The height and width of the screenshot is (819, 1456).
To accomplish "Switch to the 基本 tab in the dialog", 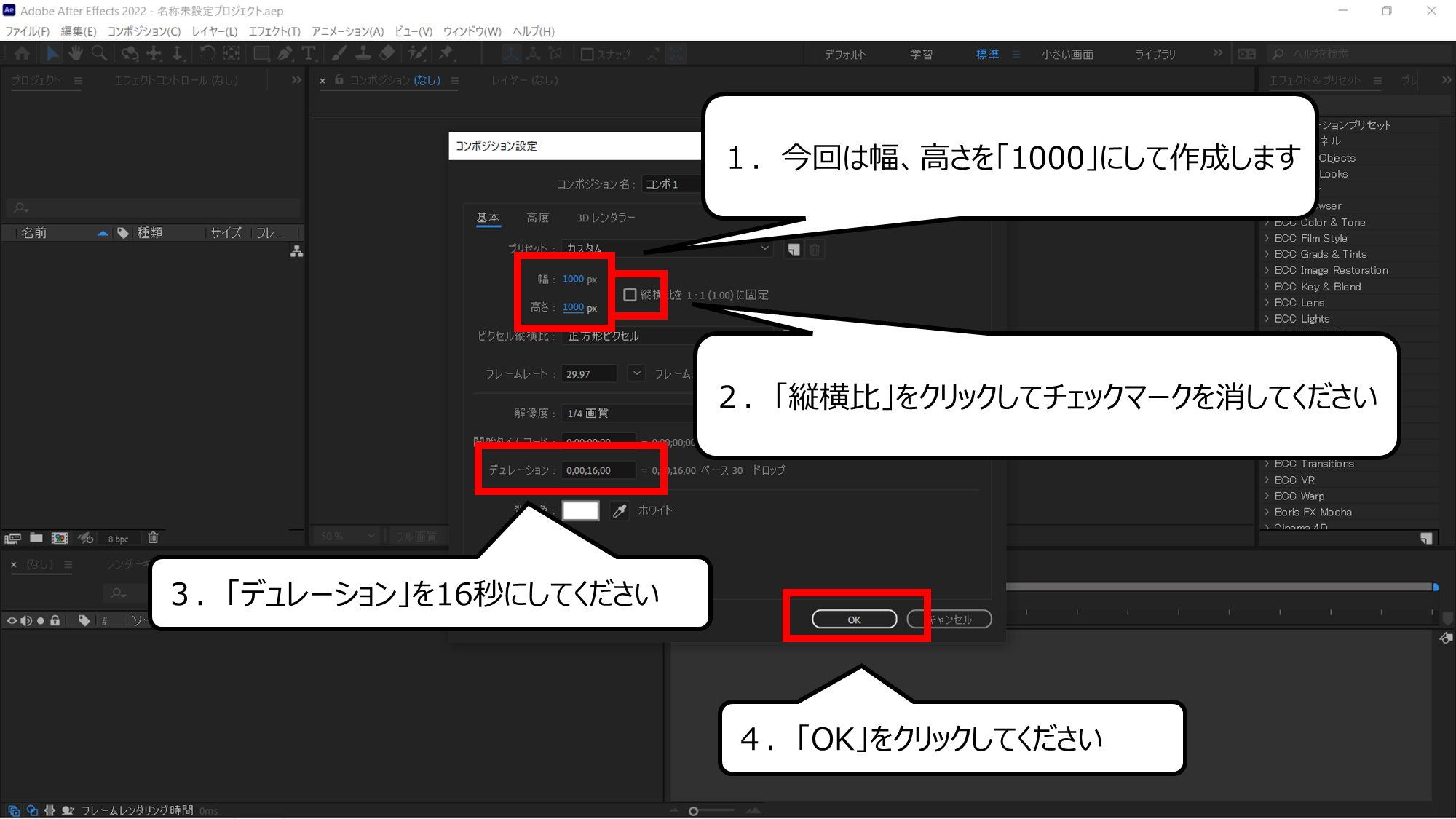I will tap(488, 218).
